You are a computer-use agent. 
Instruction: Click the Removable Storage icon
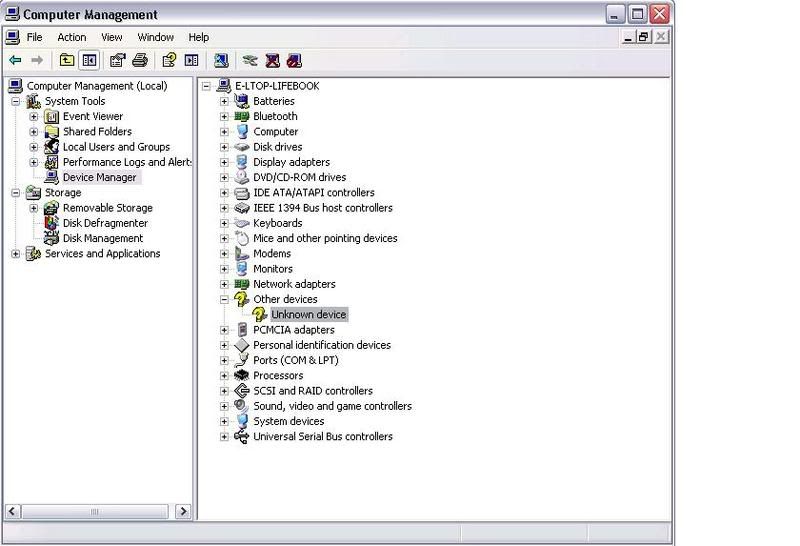pyautogui.click(x=51, y=208)
